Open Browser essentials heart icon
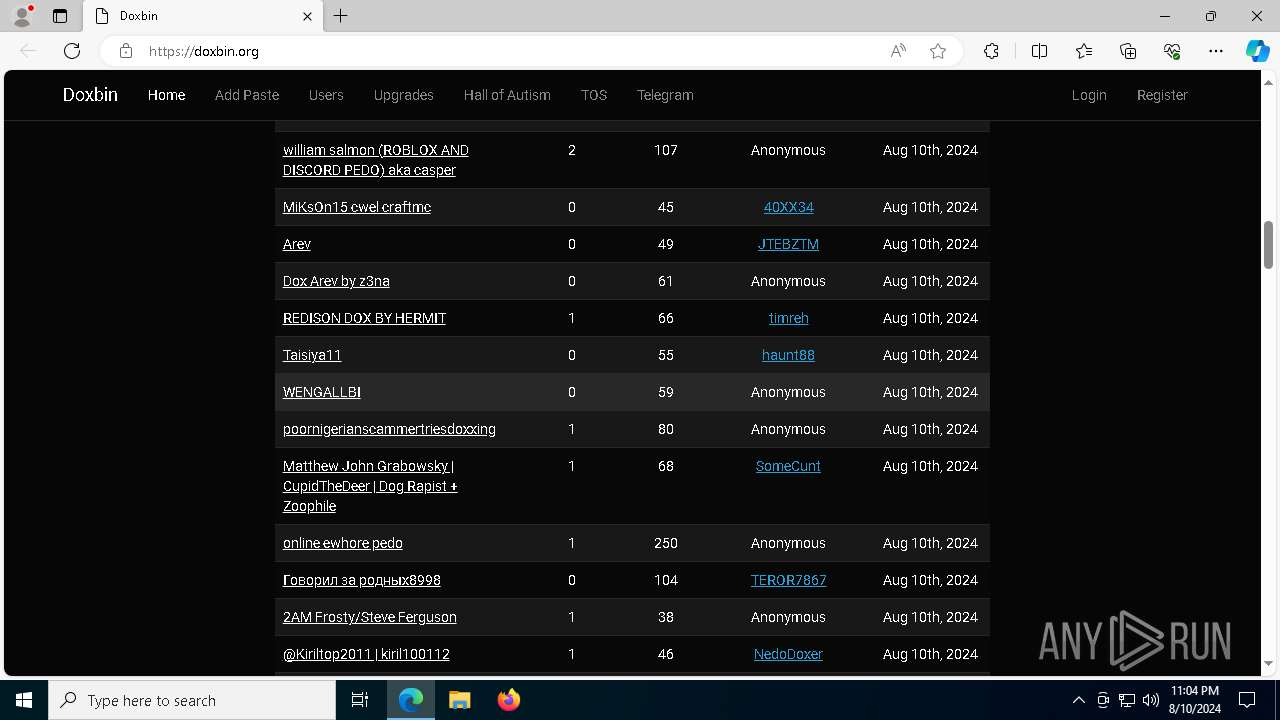The height and width of the screenshot is (720, 1280). click(x=1172, y=51)
